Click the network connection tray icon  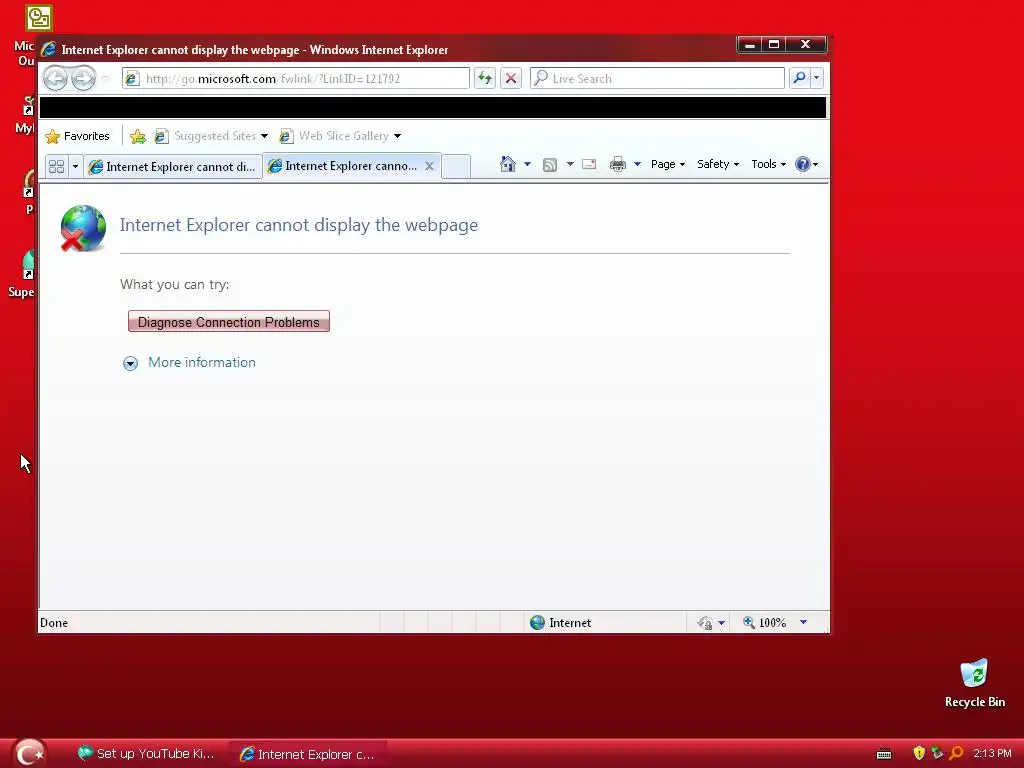937,753
